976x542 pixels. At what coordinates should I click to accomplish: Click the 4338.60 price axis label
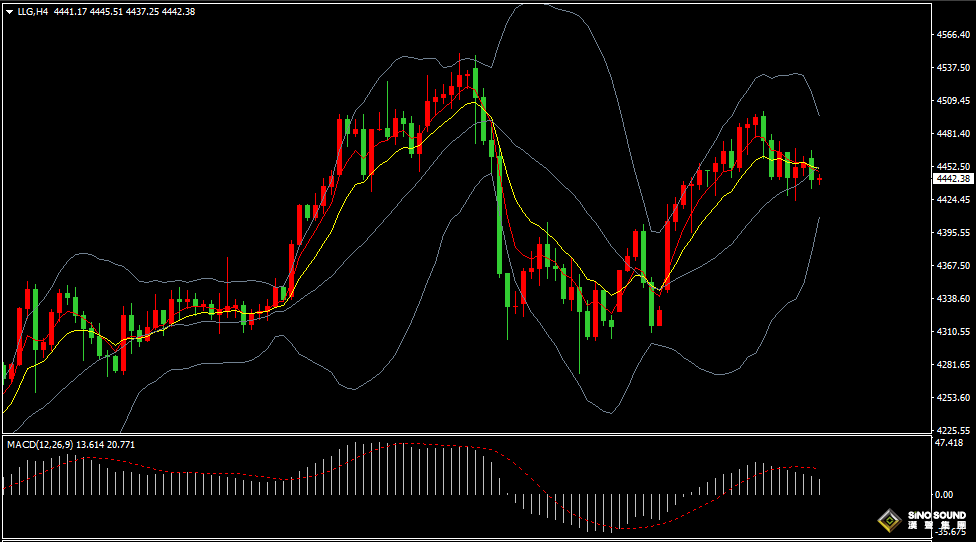click(x=951, y=298)
